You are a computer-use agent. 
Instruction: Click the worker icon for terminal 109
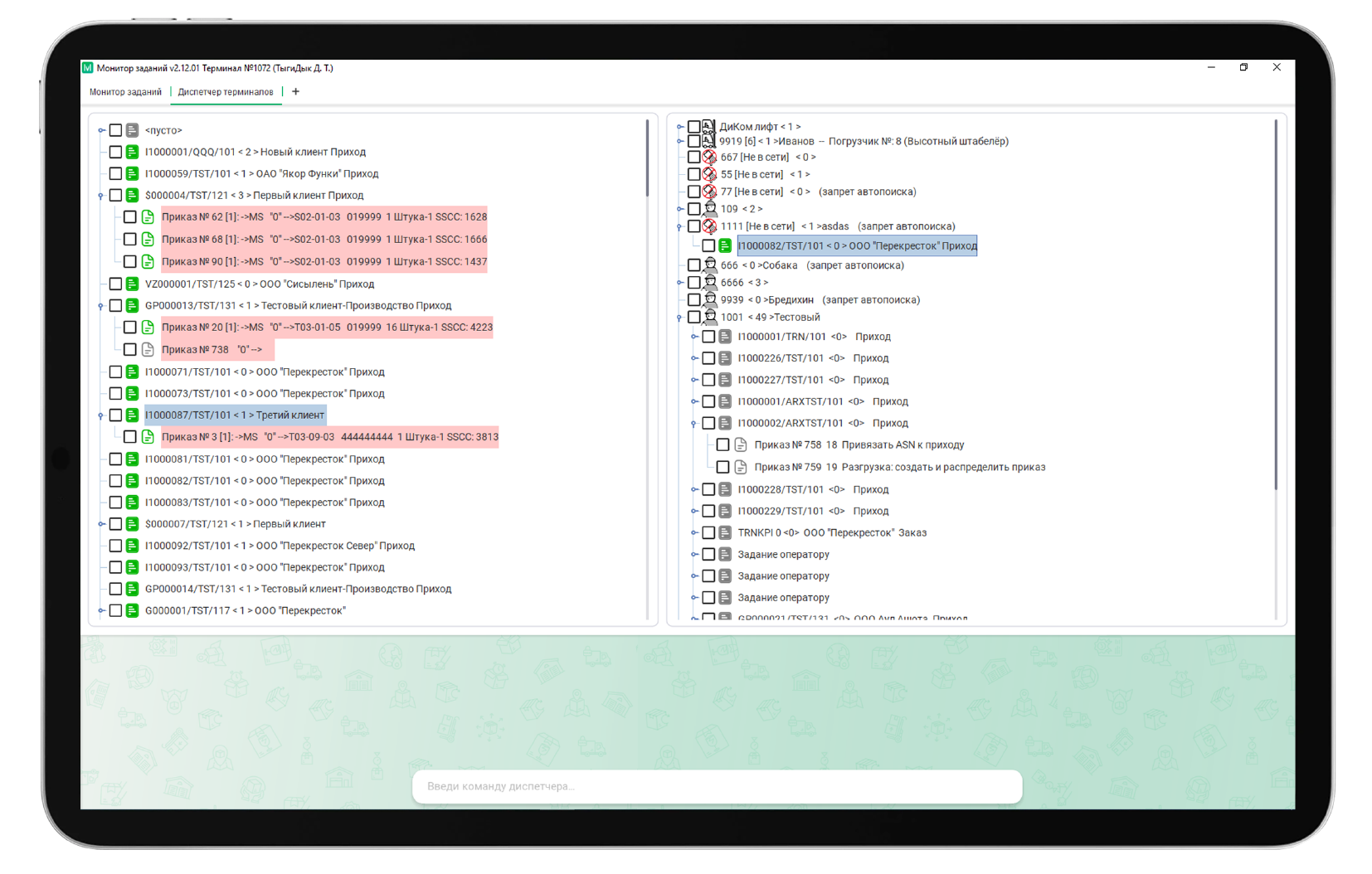[709, 208]
